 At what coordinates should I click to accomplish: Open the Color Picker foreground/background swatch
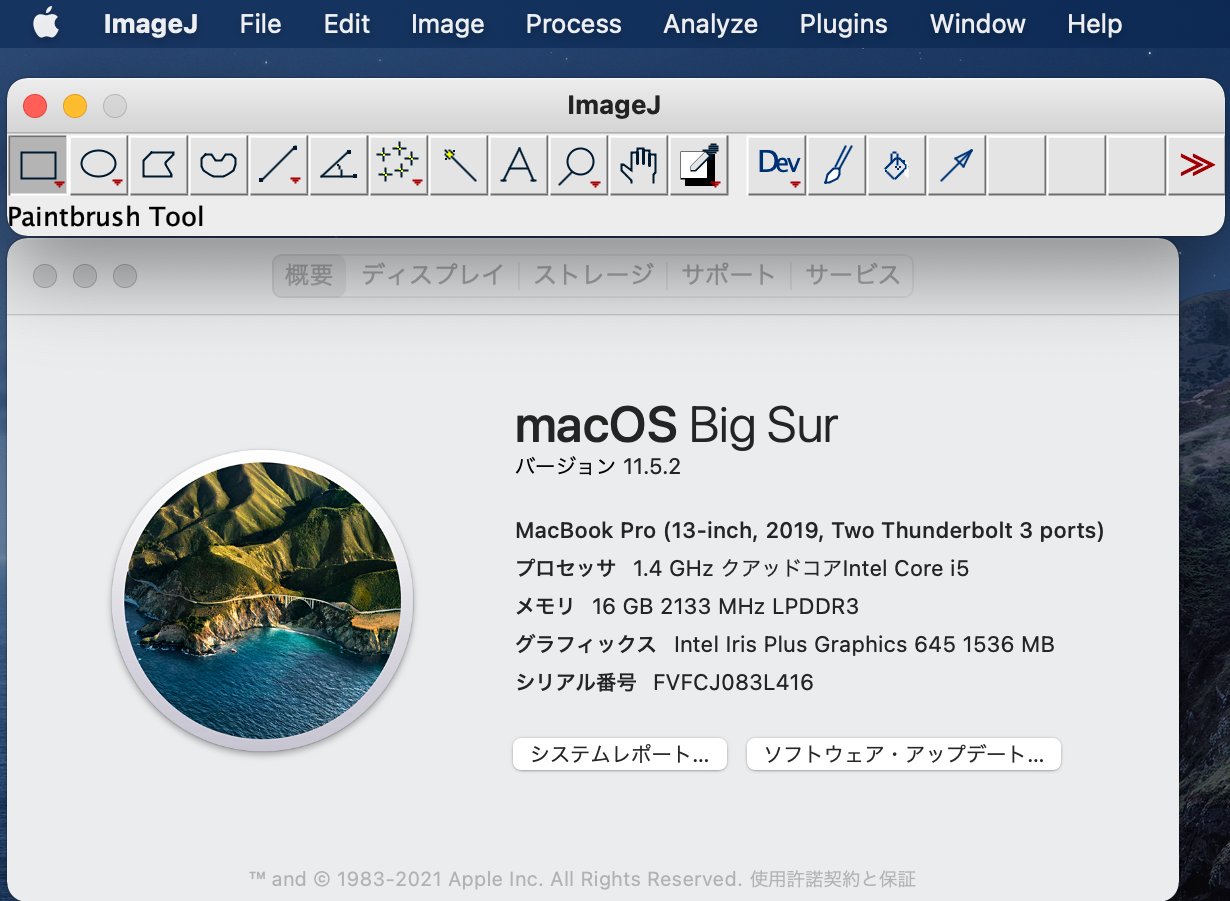point(698,165)
